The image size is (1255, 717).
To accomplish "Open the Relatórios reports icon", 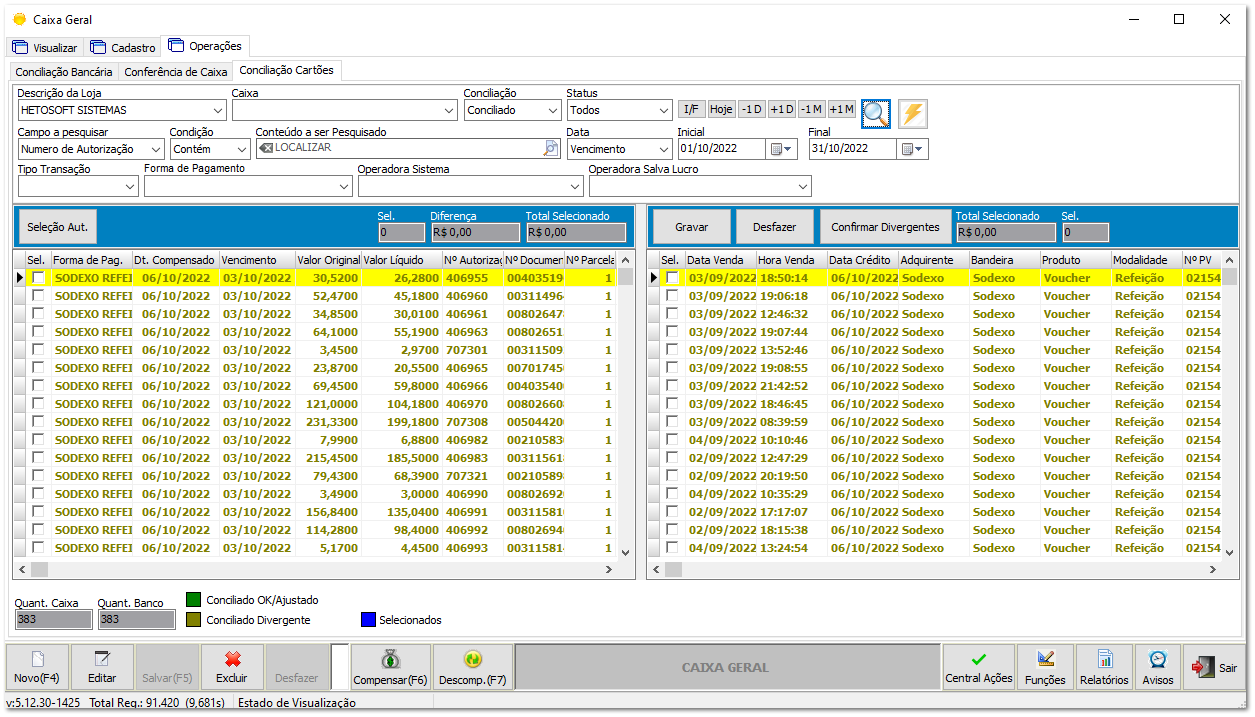I will [1104, 667].
